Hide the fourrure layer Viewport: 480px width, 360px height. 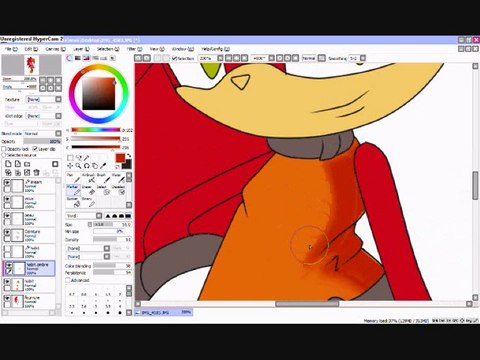tap(7, 298)
